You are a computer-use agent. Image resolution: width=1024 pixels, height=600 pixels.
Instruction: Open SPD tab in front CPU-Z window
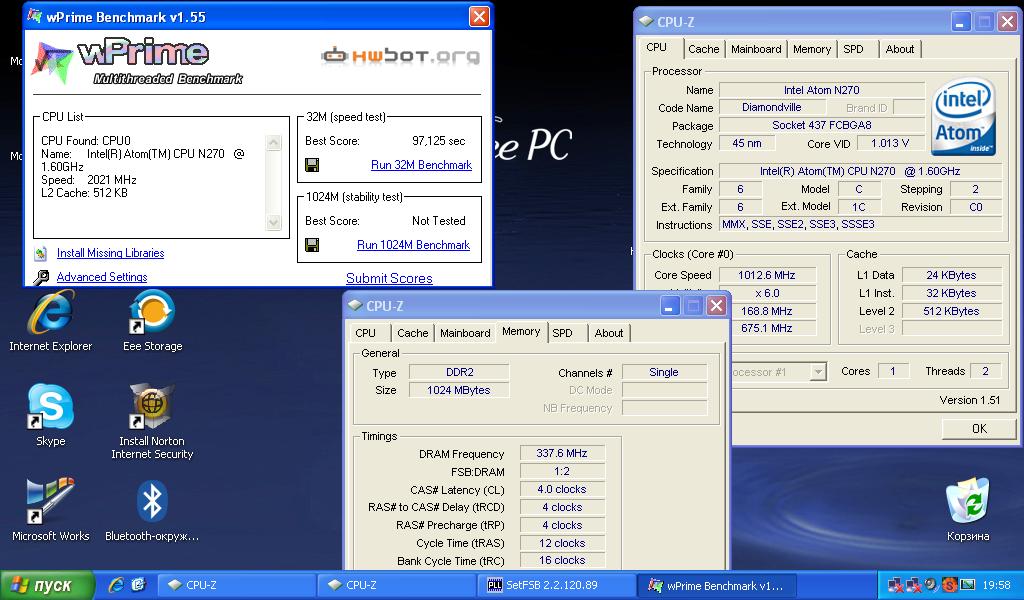coord(562,333)
